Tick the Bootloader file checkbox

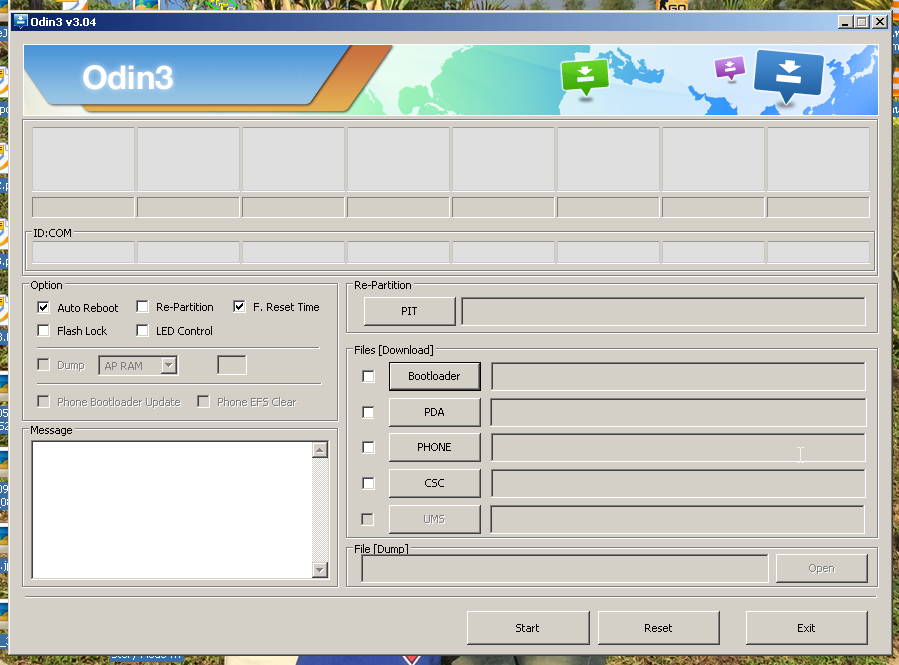(368, 376)
